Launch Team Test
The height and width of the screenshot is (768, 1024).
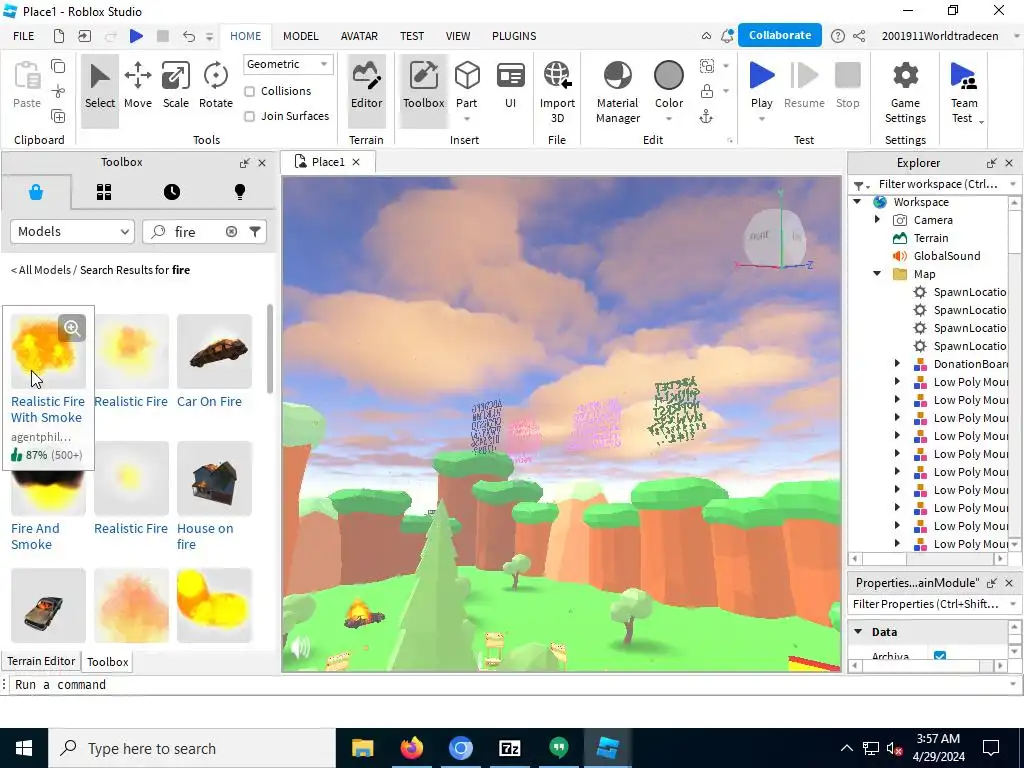click(x=964, y=91)
